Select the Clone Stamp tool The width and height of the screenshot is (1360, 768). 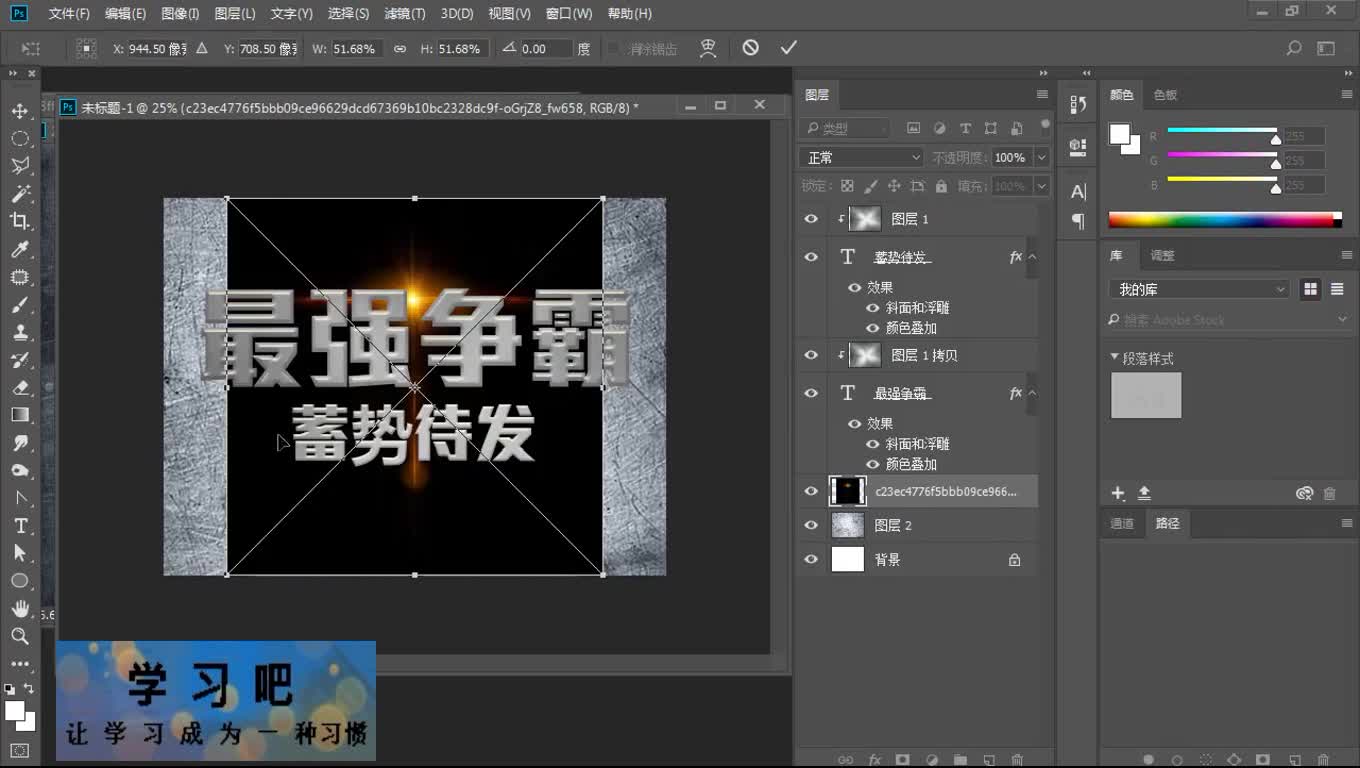point(21,332)
